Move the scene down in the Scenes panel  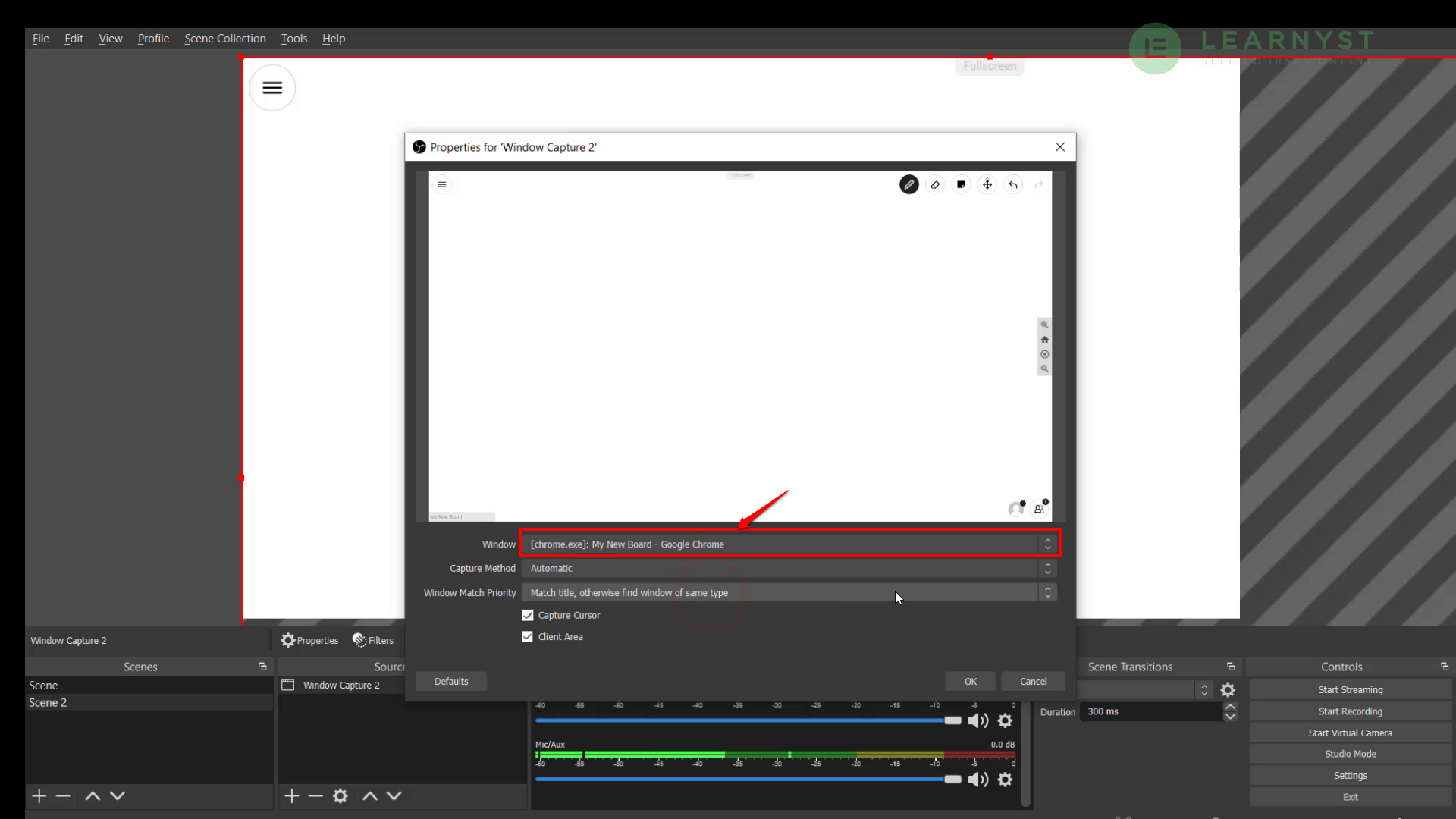pyautogui.click(x=118, y=795)
